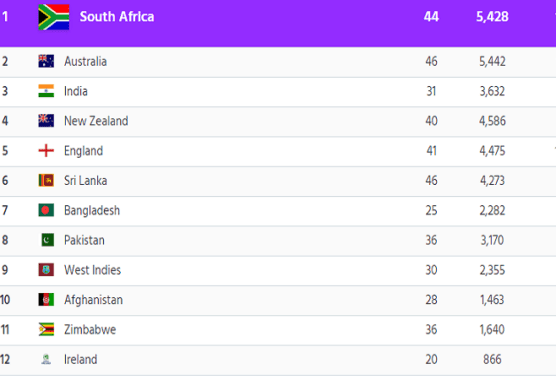Viewport: 556px width, 380px height.
Task: Open the Australia team link
Action: coord(85,61)
